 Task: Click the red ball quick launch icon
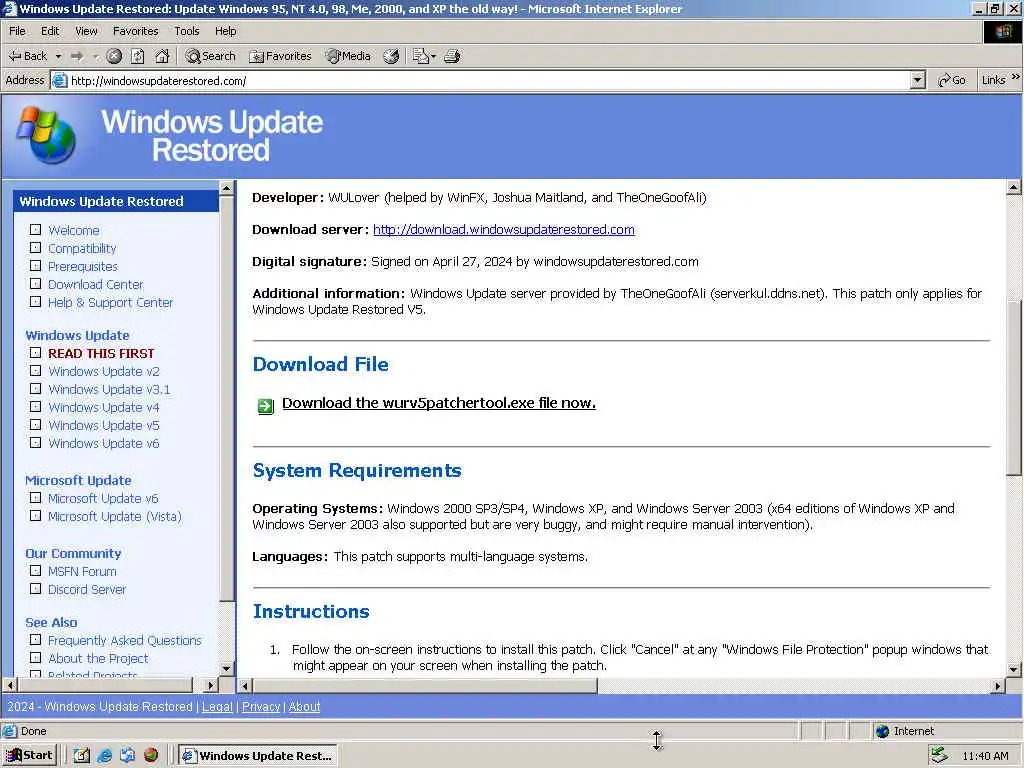tap(151, 755)
